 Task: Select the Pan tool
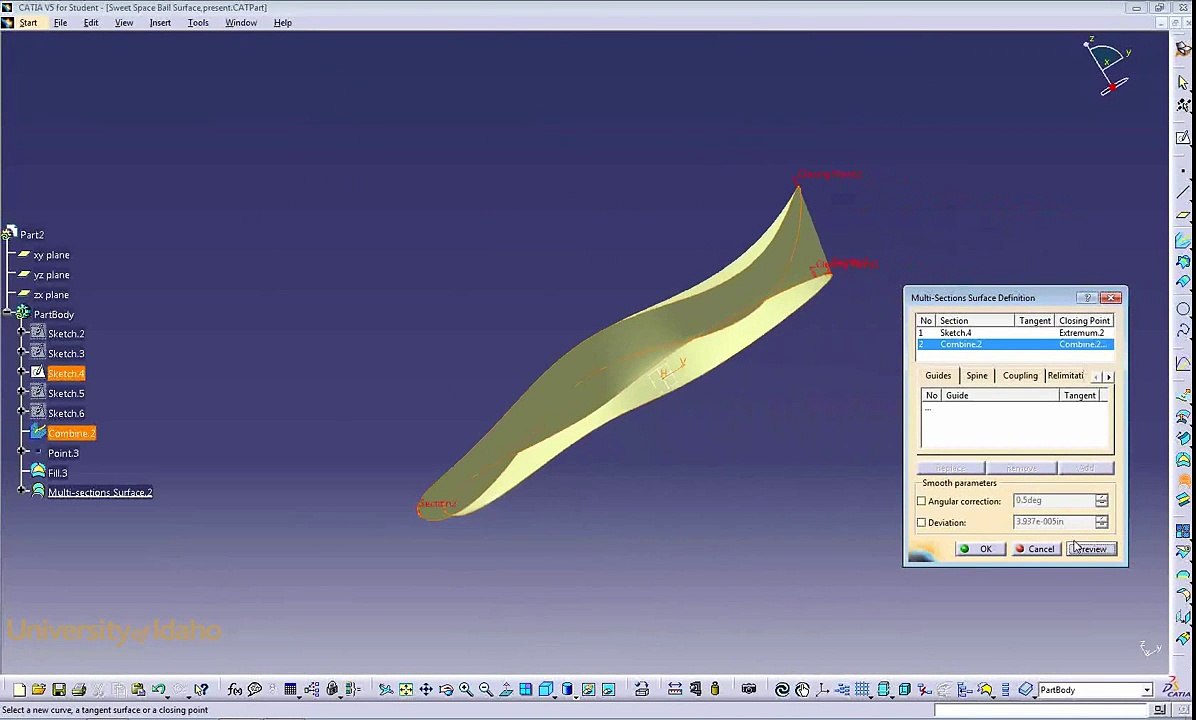[426, 689]
